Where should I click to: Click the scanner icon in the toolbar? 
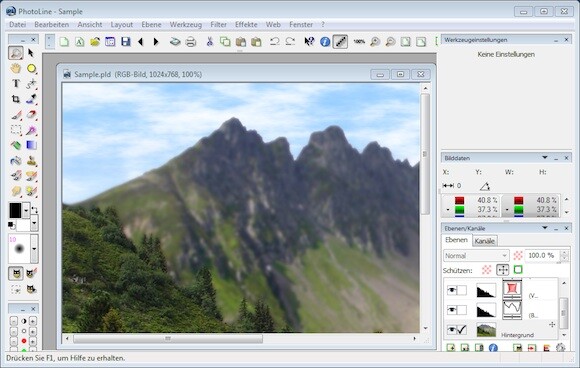175,41
